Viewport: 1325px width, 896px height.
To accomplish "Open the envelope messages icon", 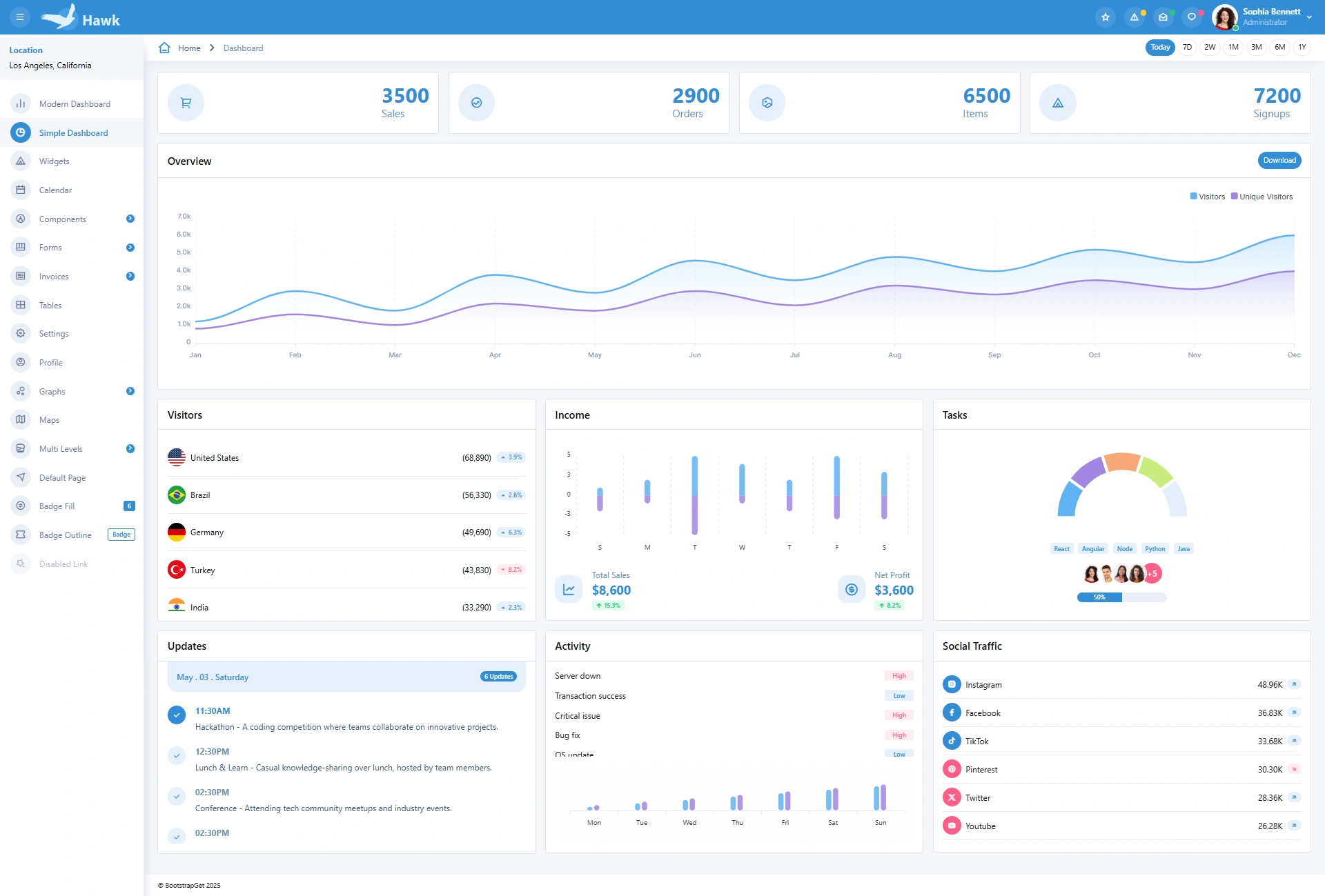I will point(1164,17).
